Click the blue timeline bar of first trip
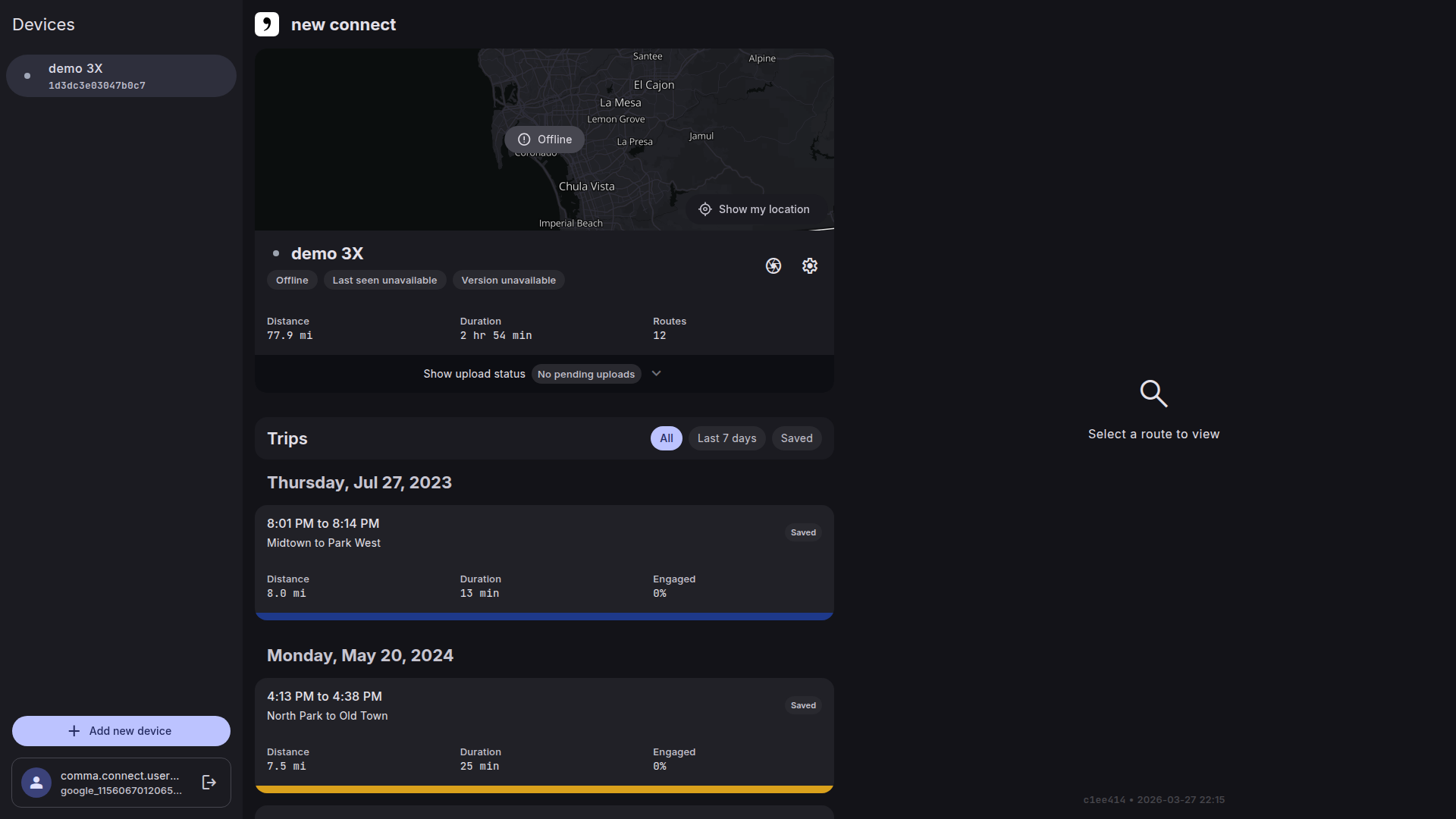1456x819 pixels. point(544,617)
